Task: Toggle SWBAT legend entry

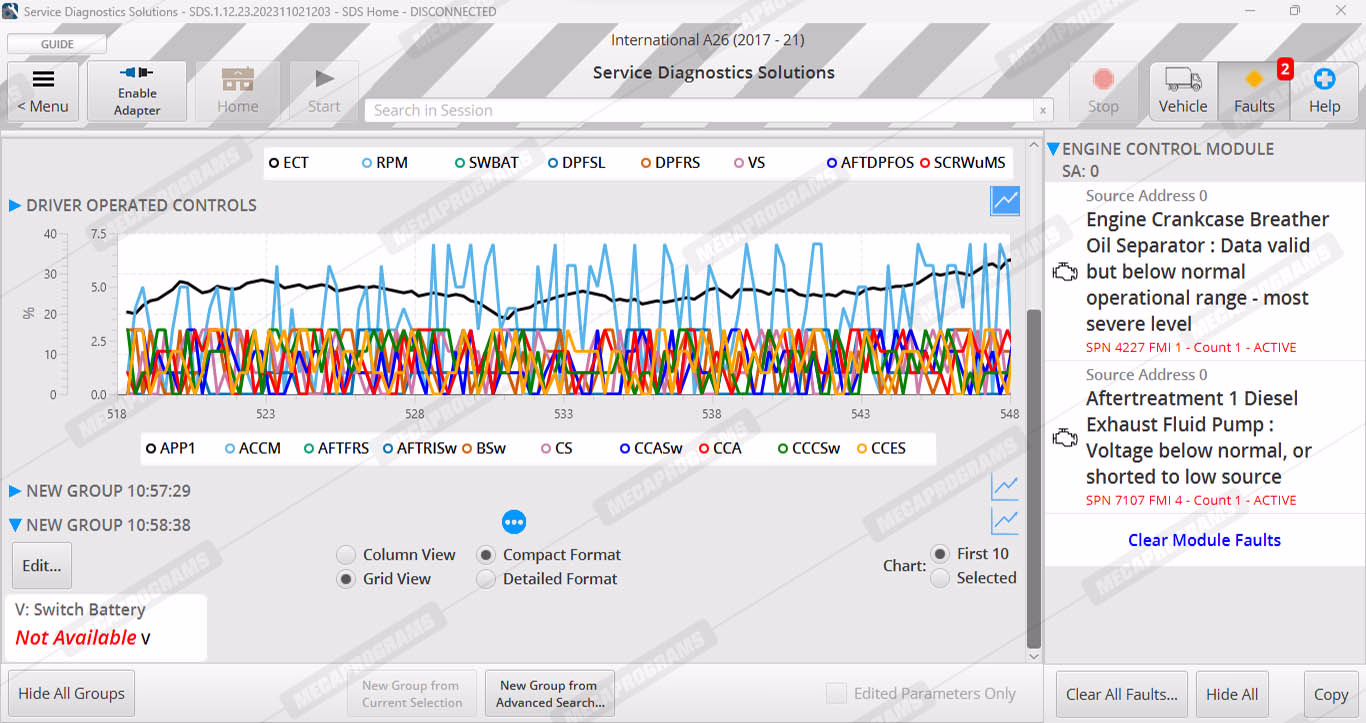Action: [487, 162]
